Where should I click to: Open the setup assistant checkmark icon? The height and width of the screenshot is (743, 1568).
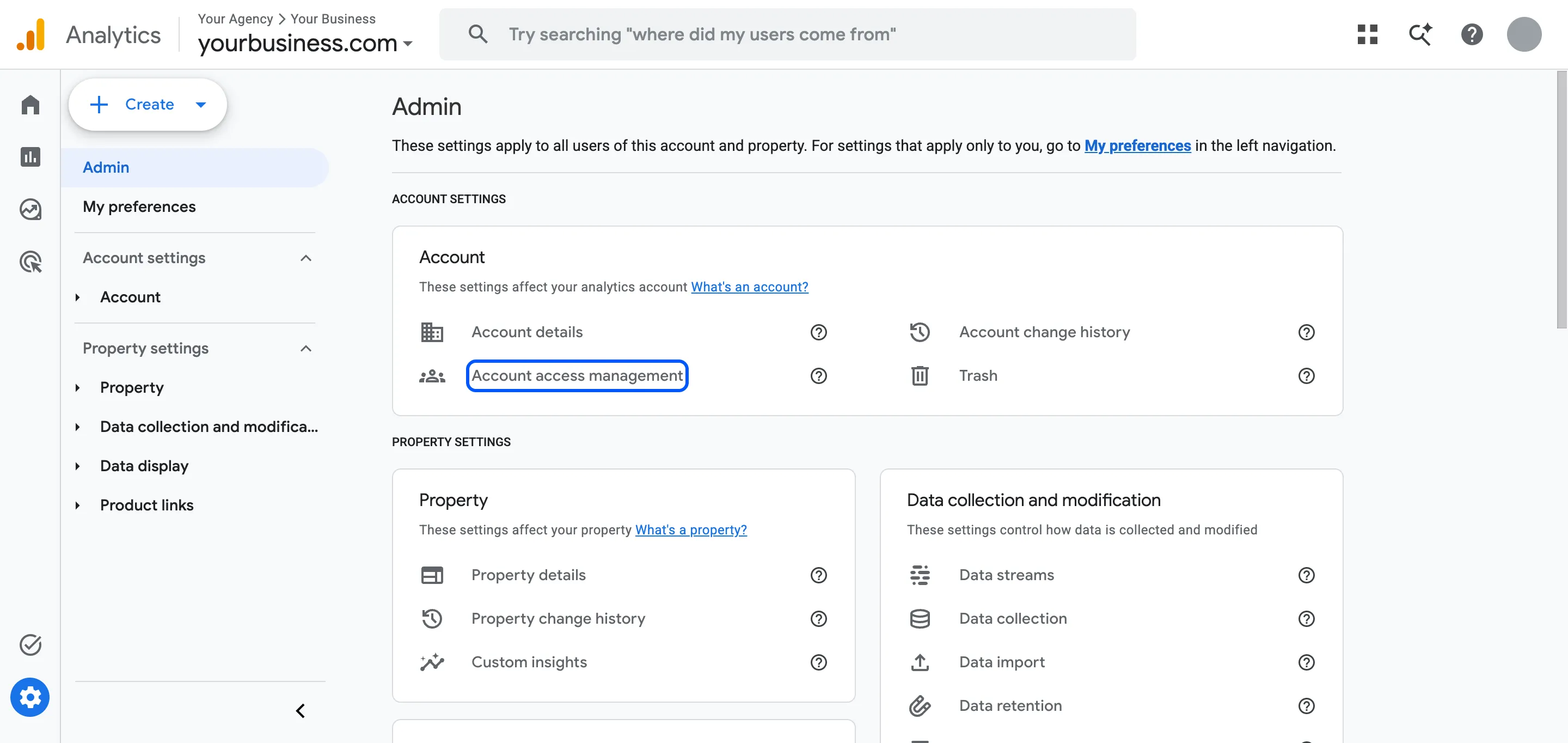pyautogui.click(x=30, y=645)
